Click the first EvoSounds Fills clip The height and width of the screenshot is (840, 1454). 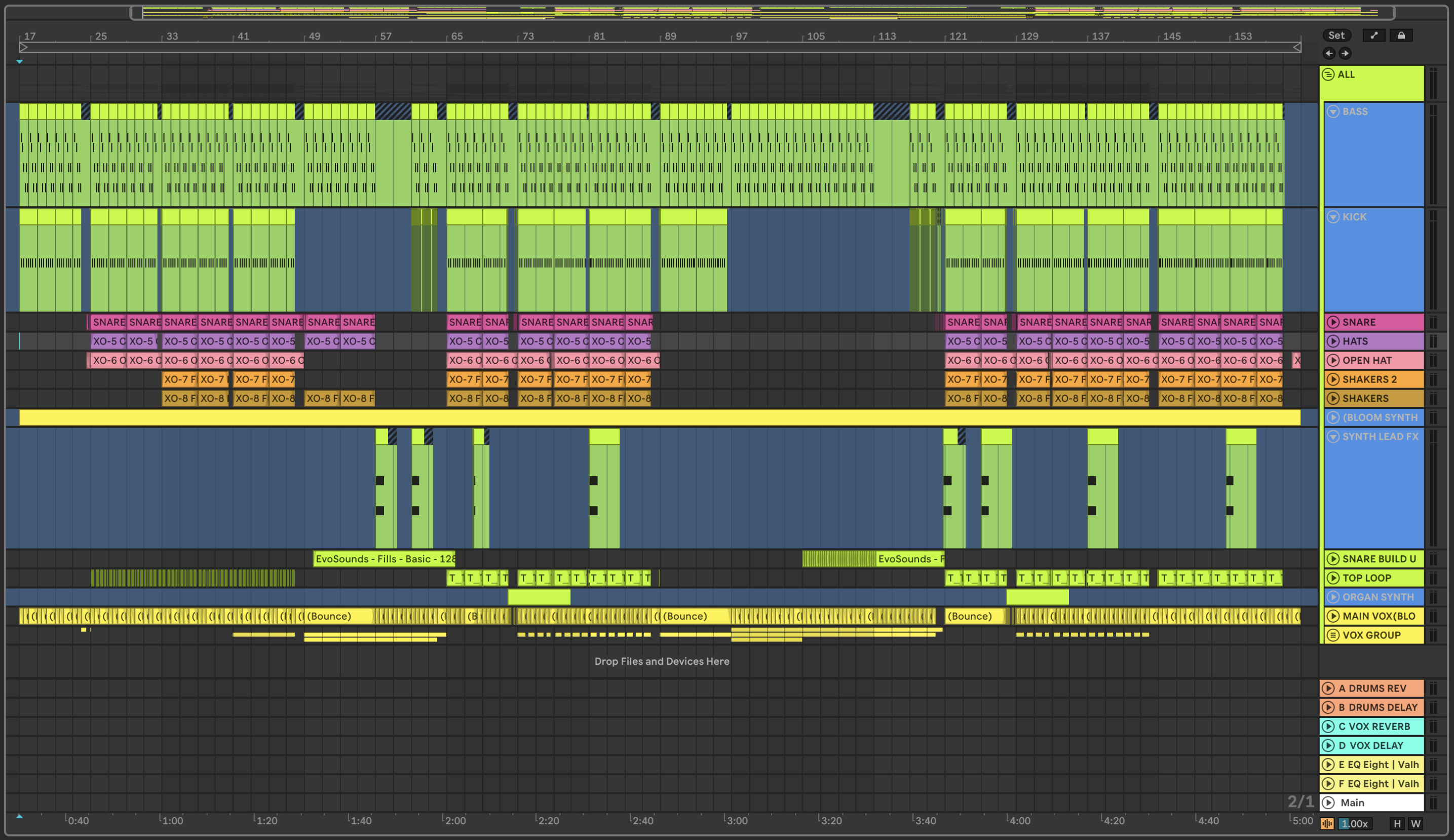384,558
